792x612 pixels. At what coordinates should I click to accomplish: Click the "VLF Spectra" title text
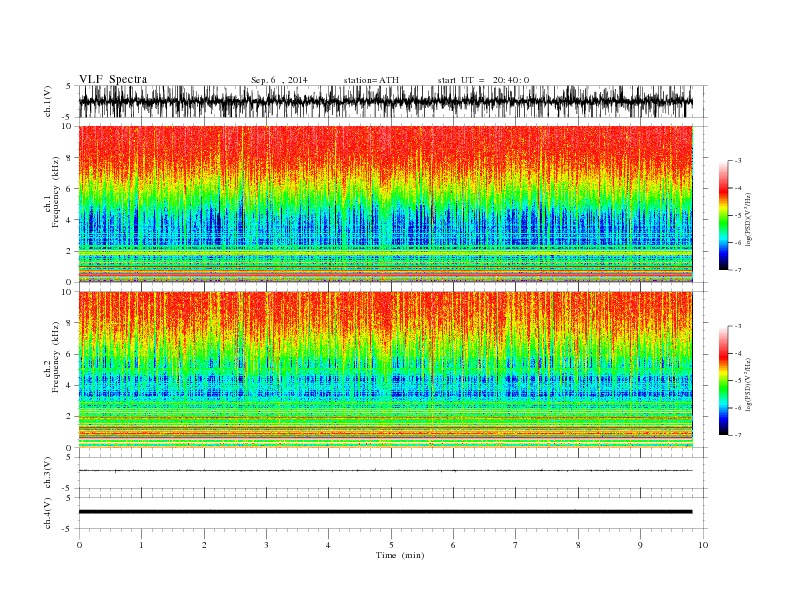point(113,79)
